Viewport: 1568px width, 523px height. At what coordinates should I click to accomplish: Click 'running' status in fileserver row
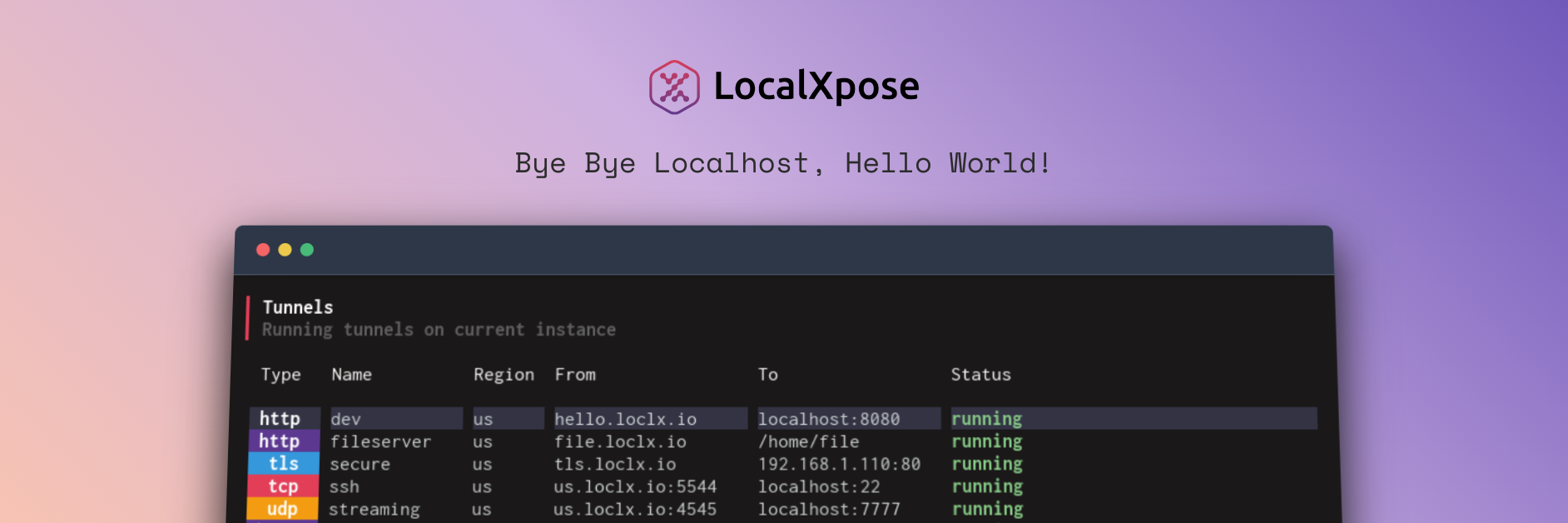[986, 441]
